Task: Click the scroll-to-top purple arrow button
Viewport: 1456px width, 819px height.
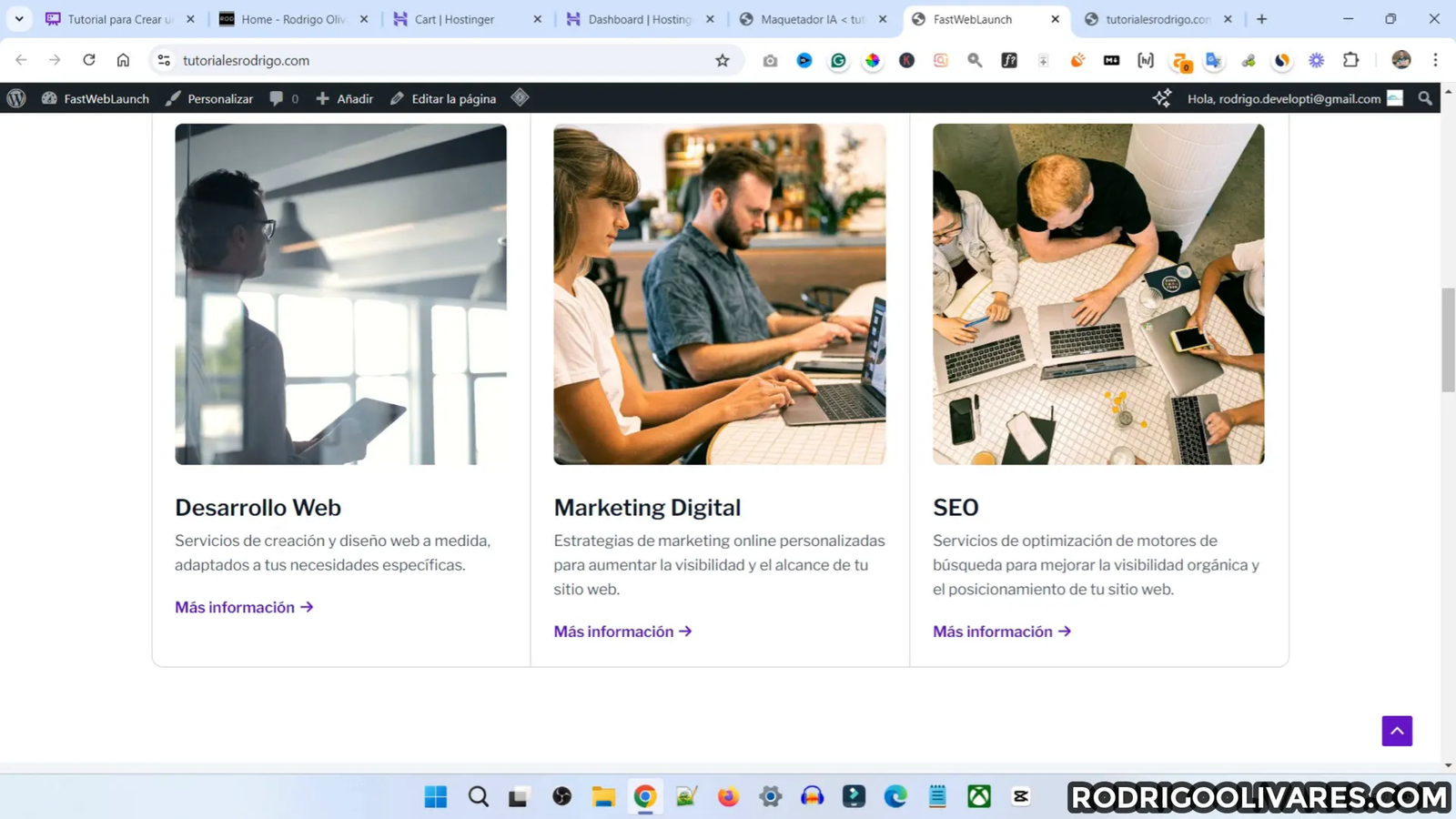Action: (1397, 731)
